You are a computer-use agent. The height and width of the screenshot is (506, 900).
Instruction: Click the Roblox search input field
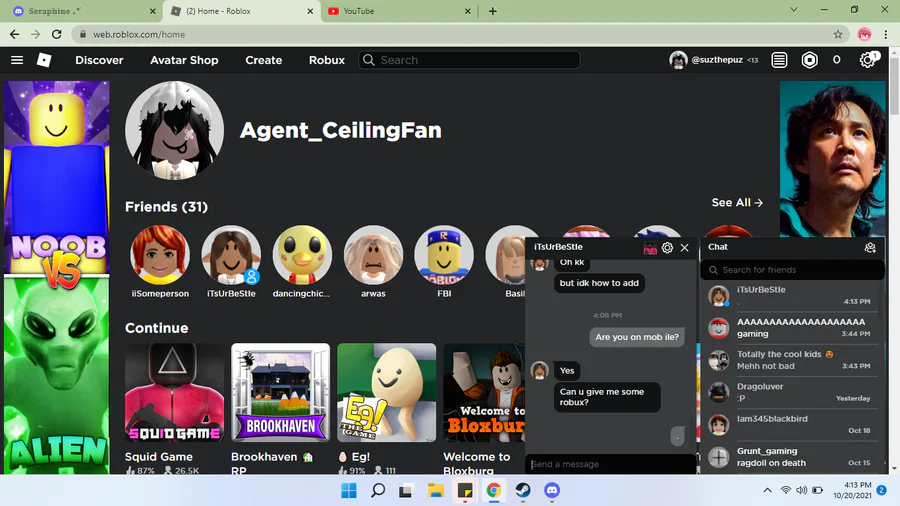[469, 60]
